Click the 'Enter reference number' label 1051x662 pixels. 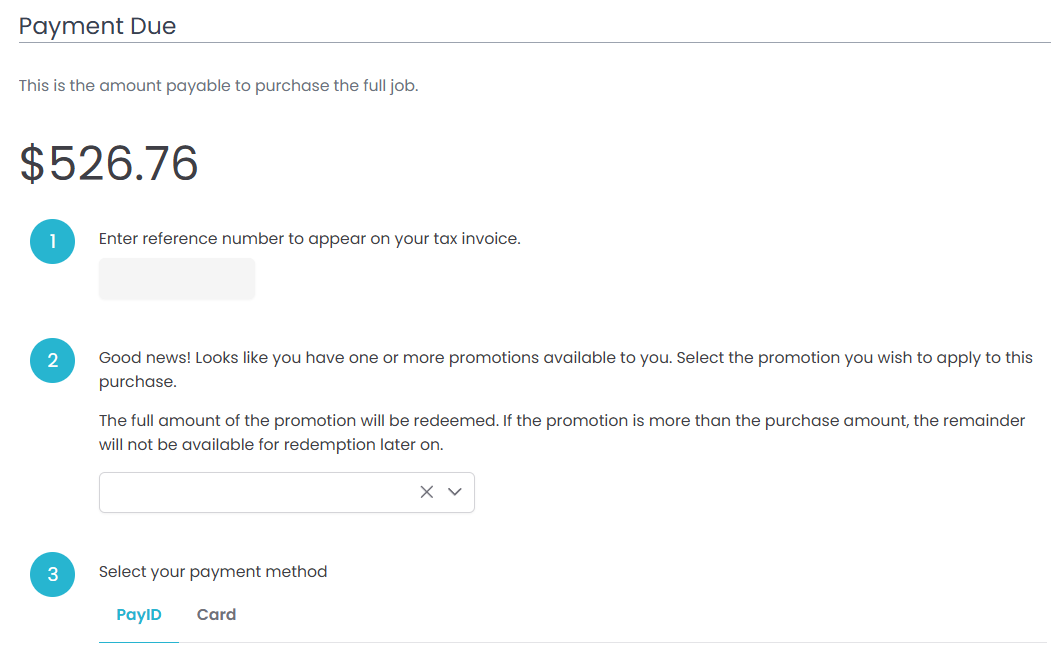(309, 239)
